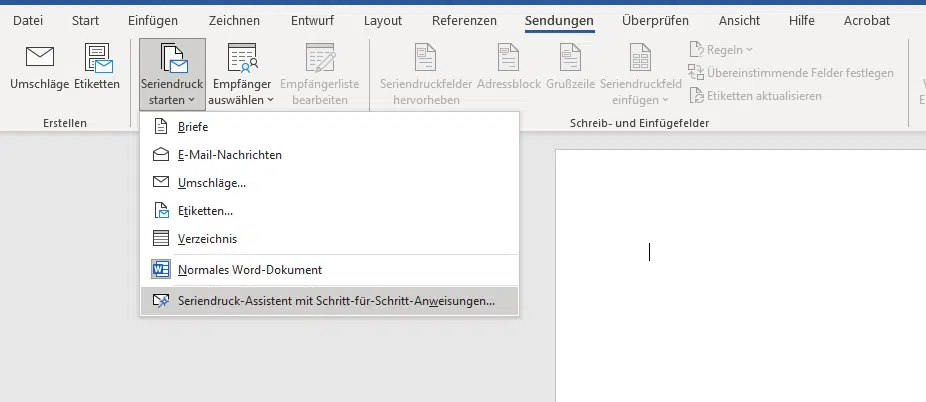Select Umschläge... menu entry
The height and width of the screenshot is (402, 926).
click(x=330, y=182)
